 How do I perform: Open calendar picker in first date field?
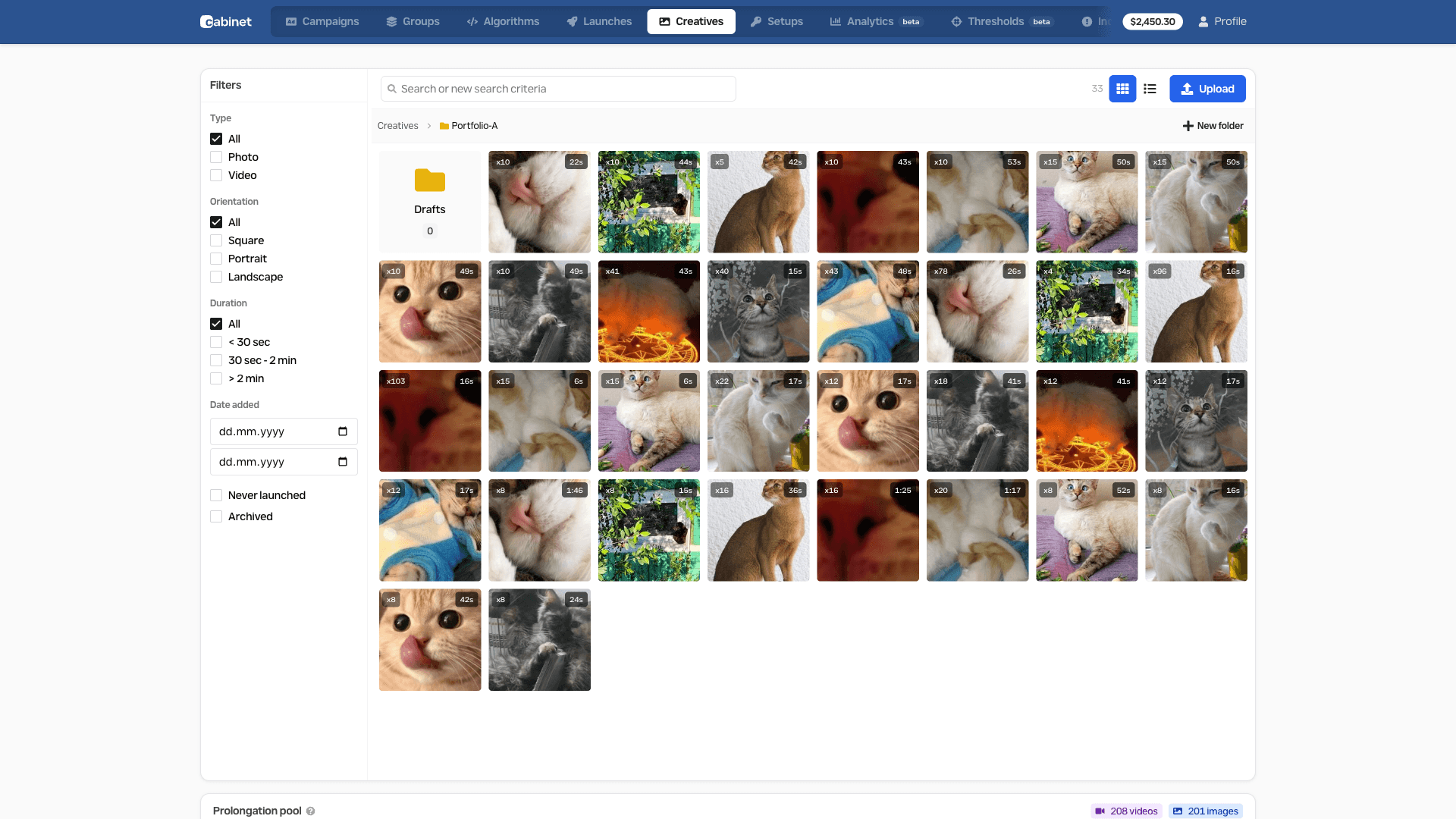[x=343, y=431]
